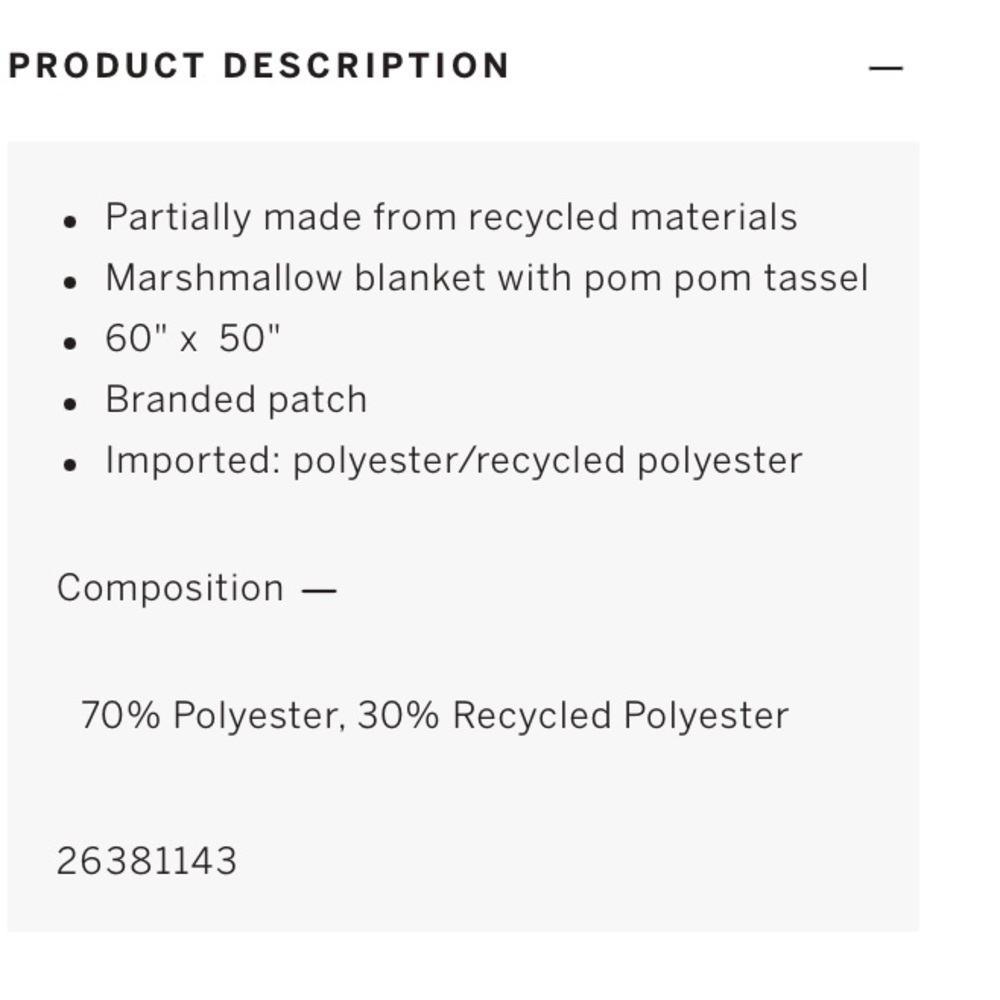The image size is (1000, 1000).
Task: Click the Branded patch bullet text
Action: (x=236, y=400)
